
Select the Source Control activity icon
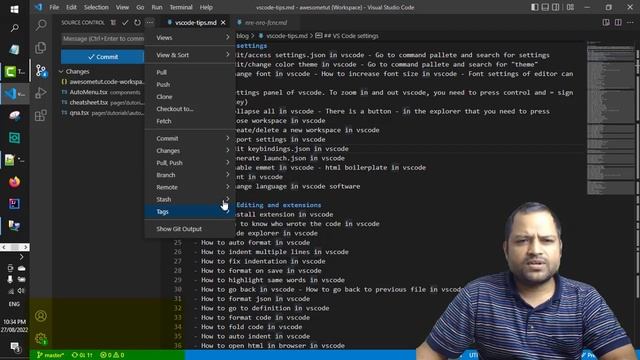(x=41, y=71)
